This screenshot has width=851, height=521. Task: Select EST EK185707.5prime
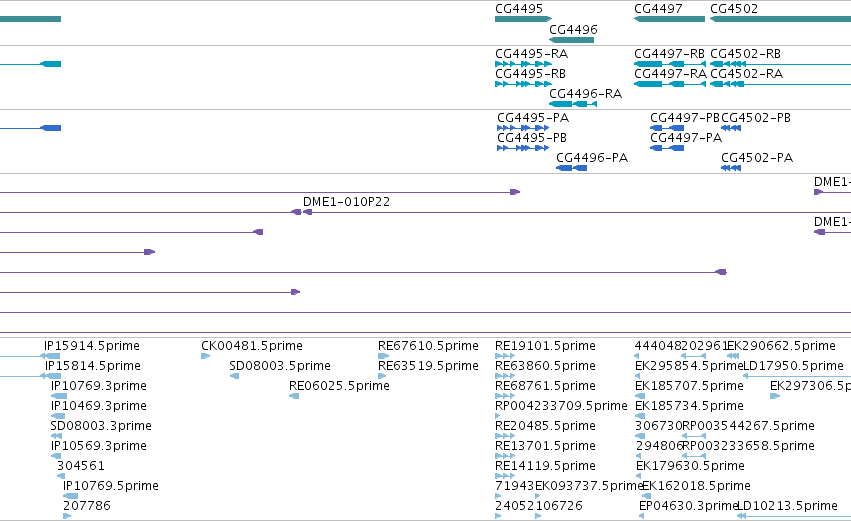[x=689, y=386]
